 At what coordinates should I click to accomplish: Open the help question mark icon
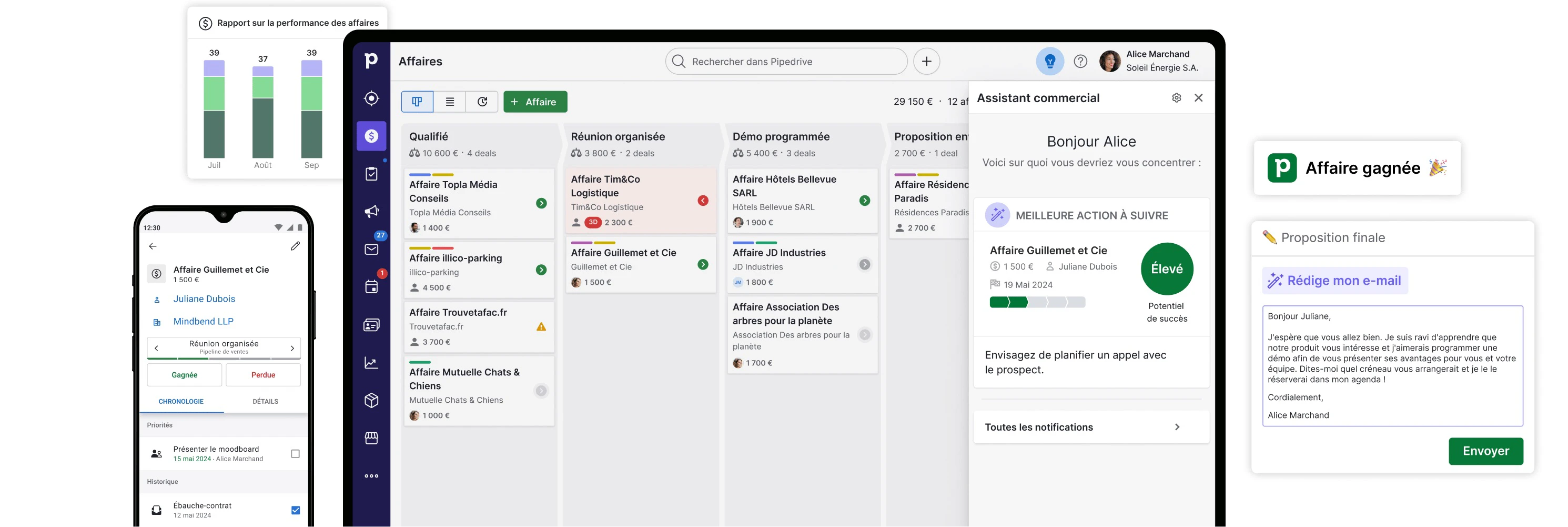[1080, 62]
